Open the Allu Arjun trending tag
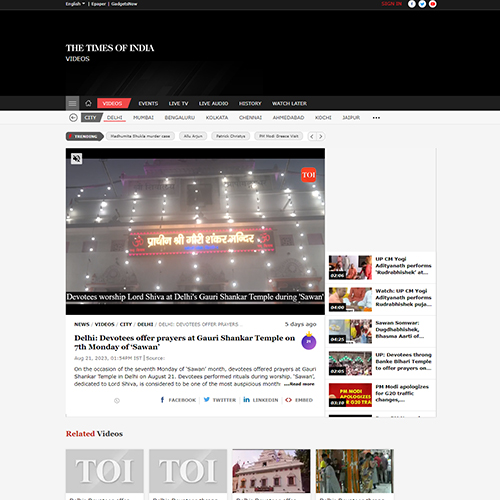 (193, 136)
